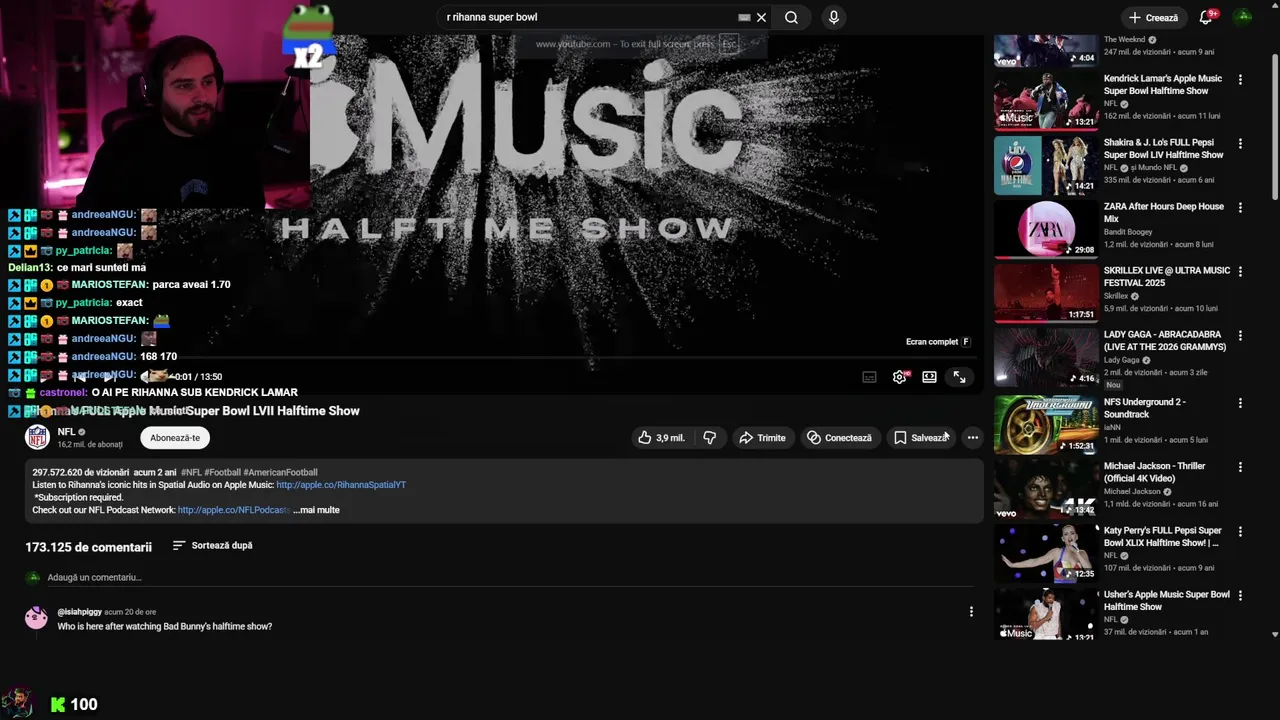Toggle subtitles in the video player
Image resolution: width=1280 pixels, height=720 pixels.
pos(869,377)
